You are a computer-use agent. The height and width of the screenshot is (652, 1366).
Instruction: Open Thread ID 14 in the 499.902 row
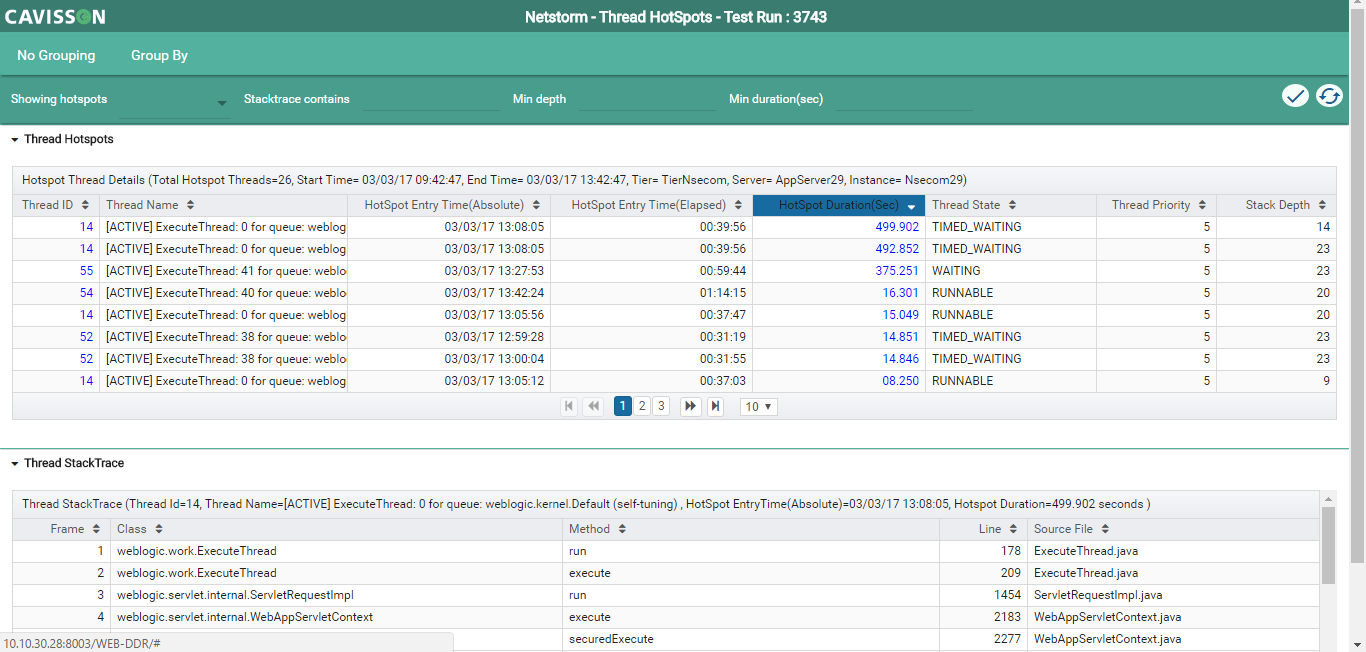point(86,227)
